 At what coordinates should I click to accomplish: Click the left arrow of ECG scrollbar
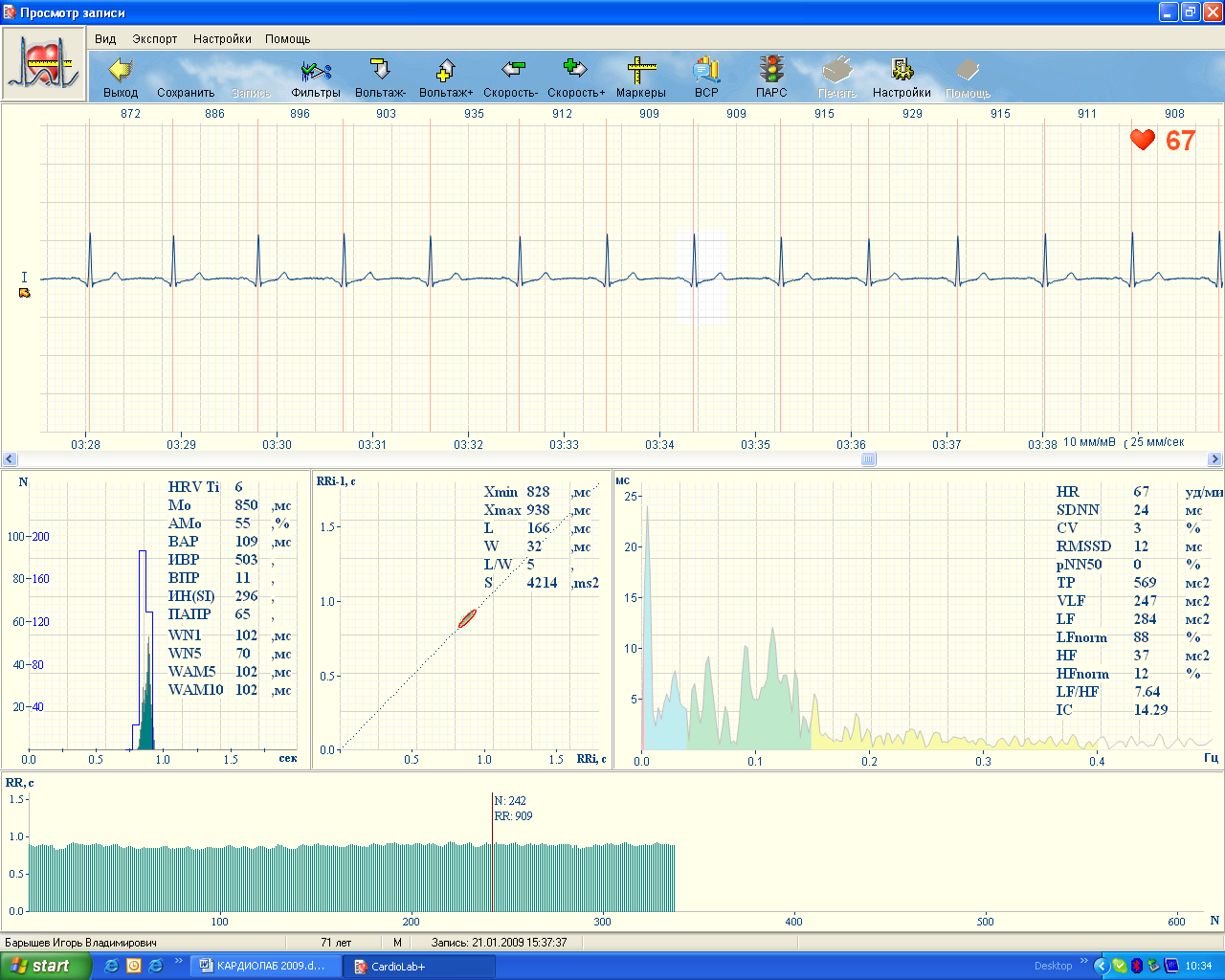coord(10,459)
